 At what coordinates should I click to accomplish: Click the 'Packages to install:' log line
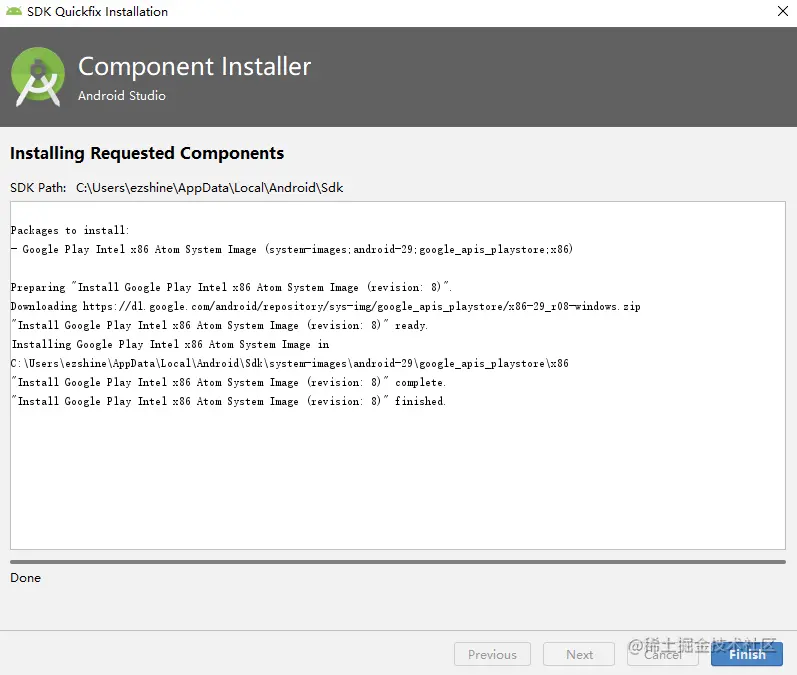70,230
